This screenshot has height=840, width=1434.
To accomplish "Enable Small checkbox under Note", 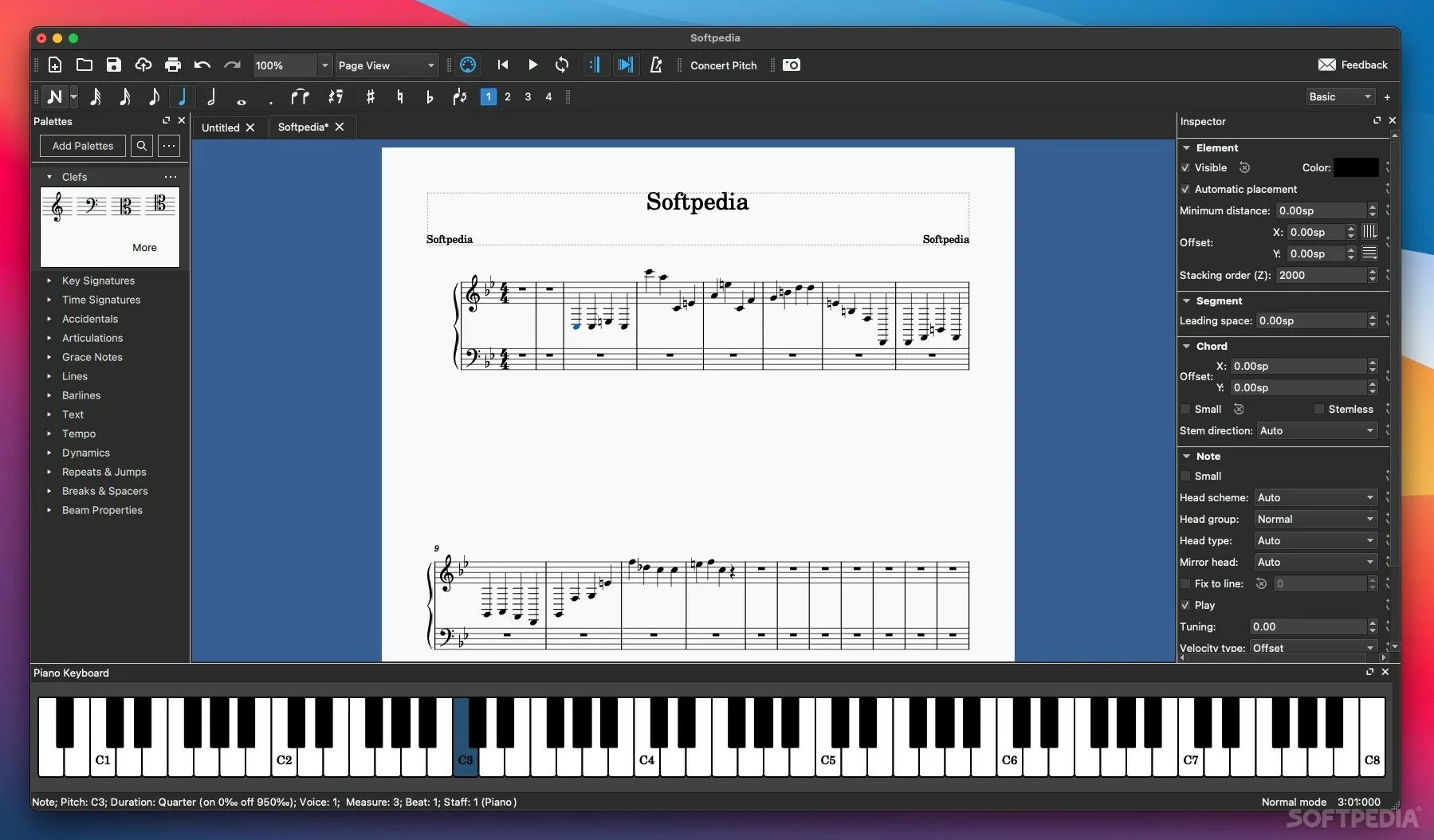I will 1185,477.
